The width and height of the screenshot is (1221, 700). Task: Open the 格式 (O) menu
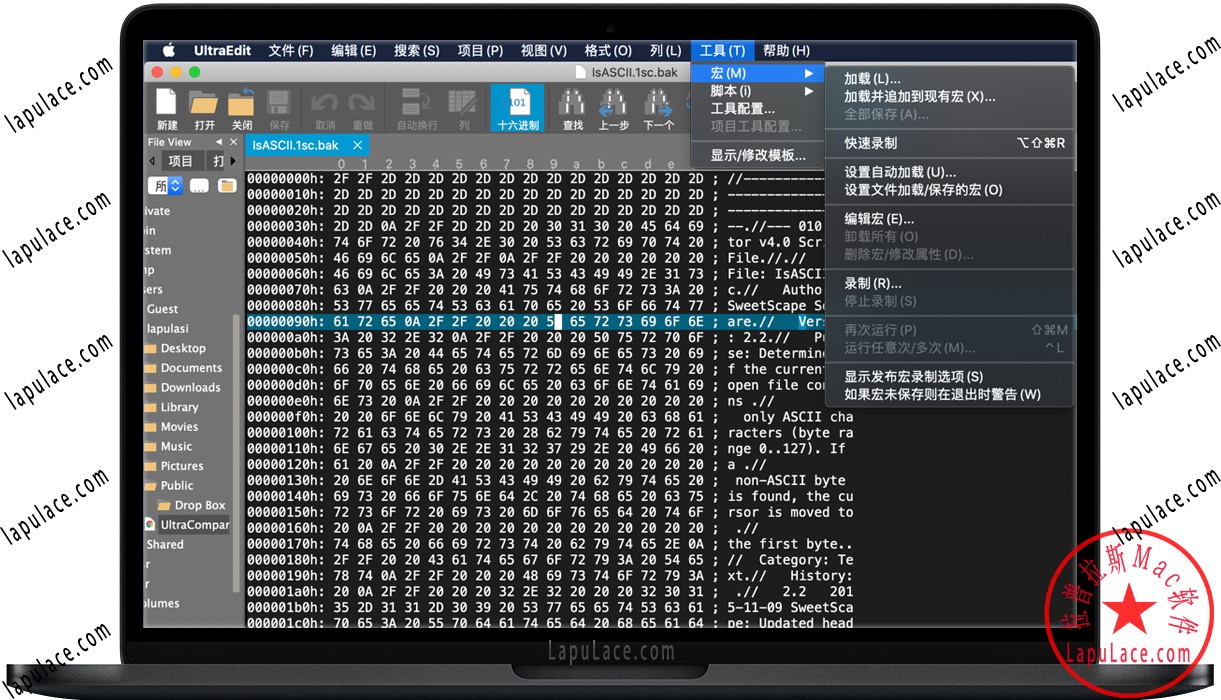pyautogui.click(x=607, y=51)
